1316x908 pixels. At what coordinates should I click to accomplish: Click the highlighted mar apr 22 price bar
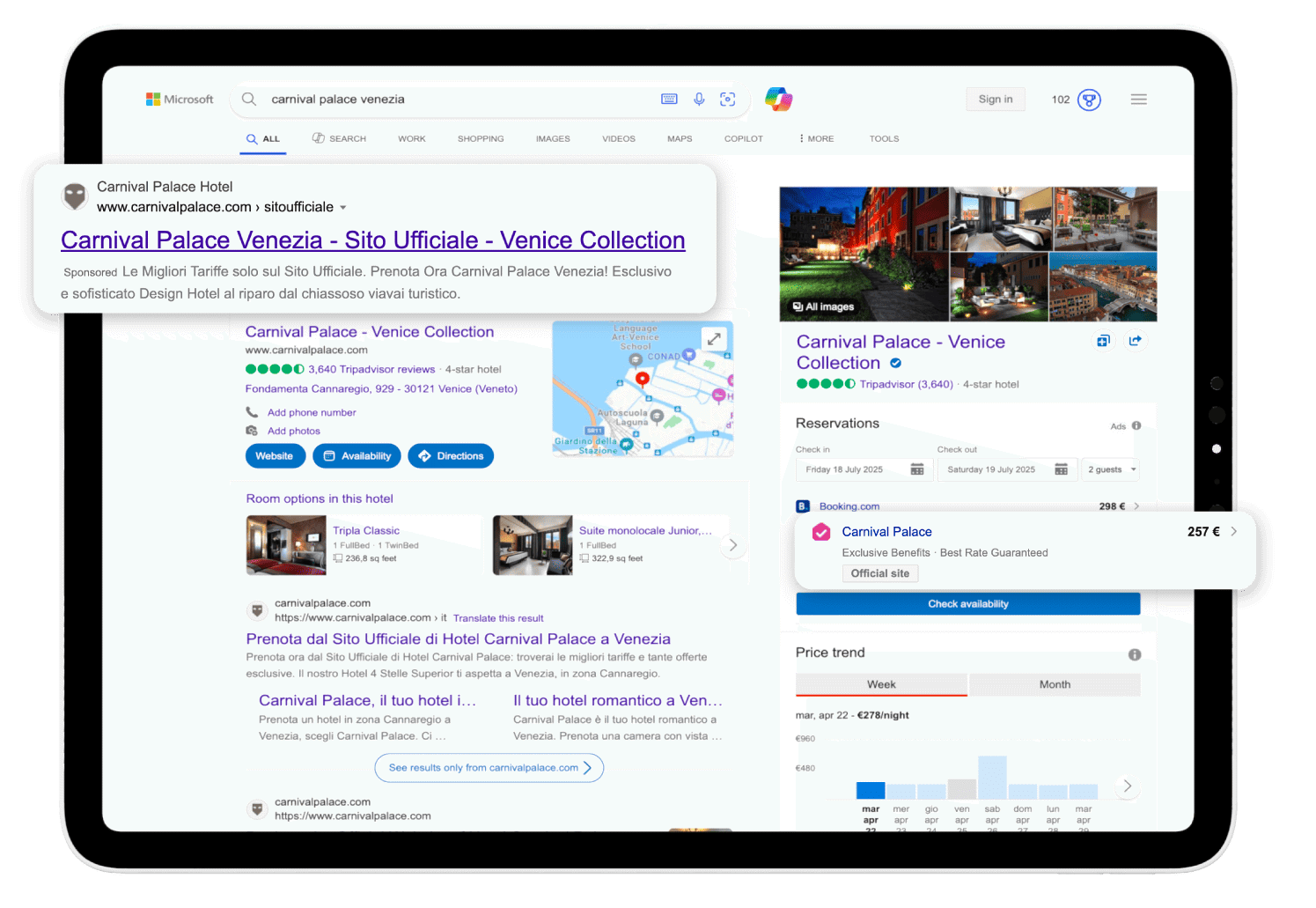871,790
